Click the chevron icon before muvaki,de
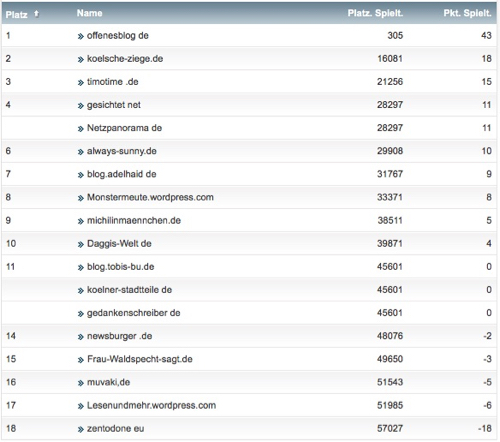The image size is (500, 442). tap(80, 383)
